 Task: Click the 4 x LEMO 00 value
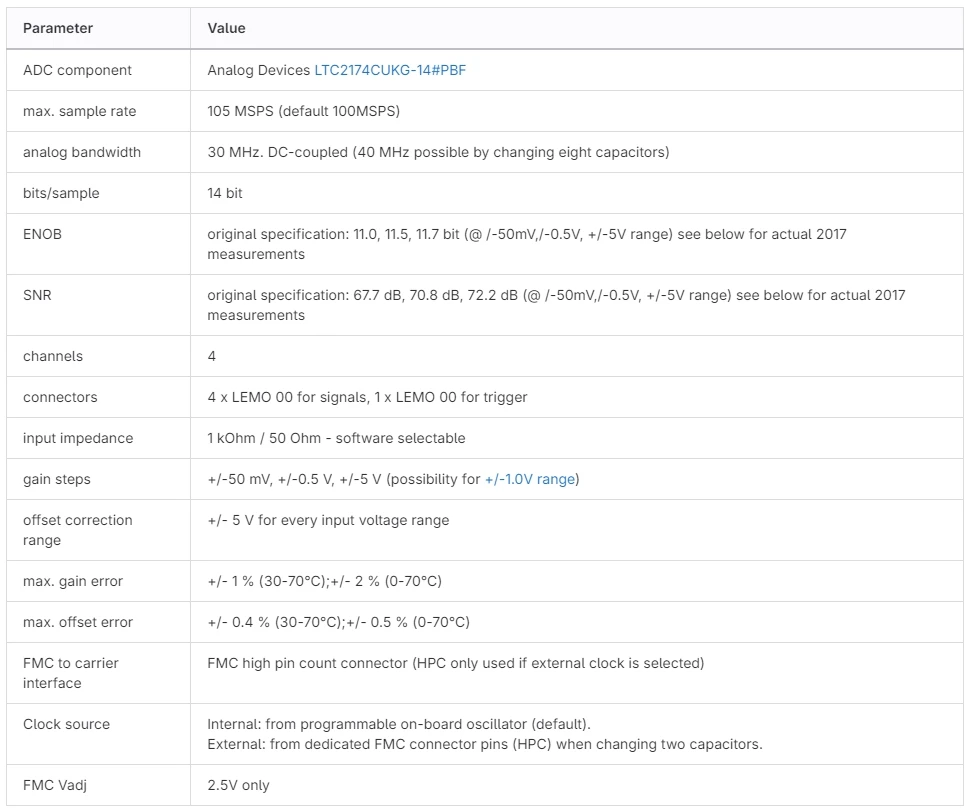[367, 397]
